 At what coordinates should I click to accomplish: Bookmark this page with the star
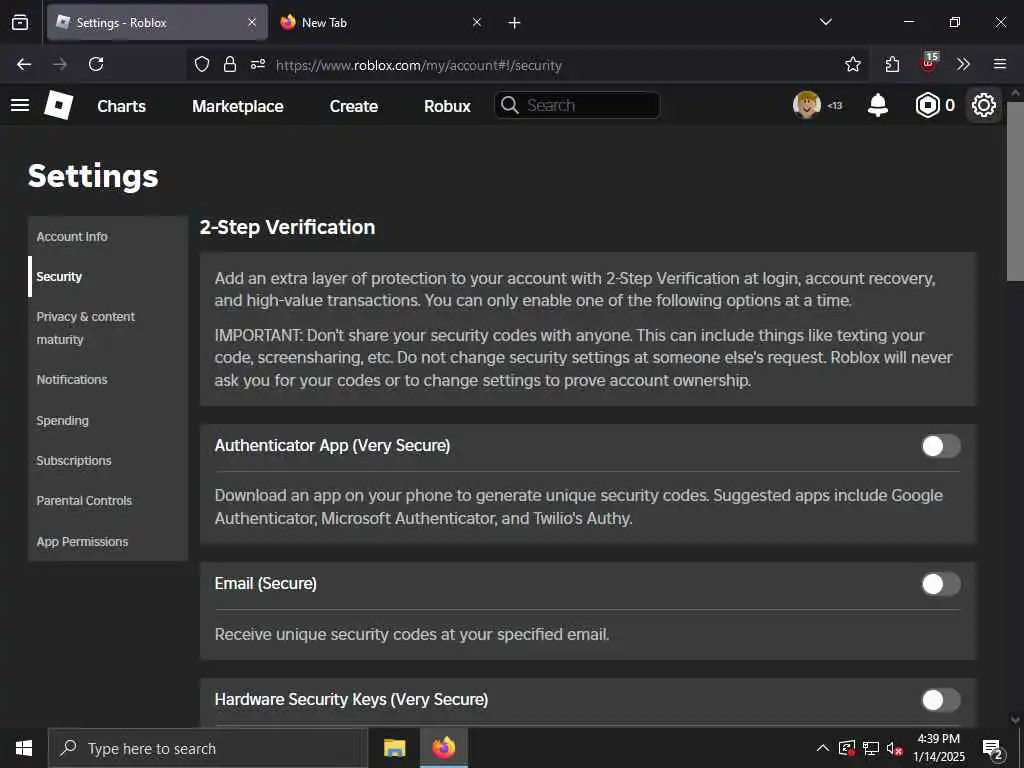(x=852, y=64)
